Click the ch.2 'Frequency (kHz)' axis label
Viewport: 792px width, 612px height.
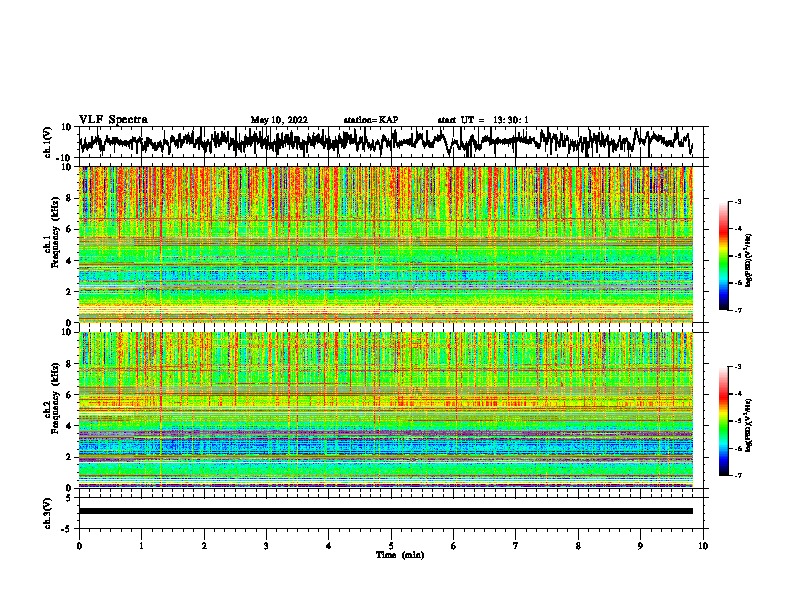[55, 398]
